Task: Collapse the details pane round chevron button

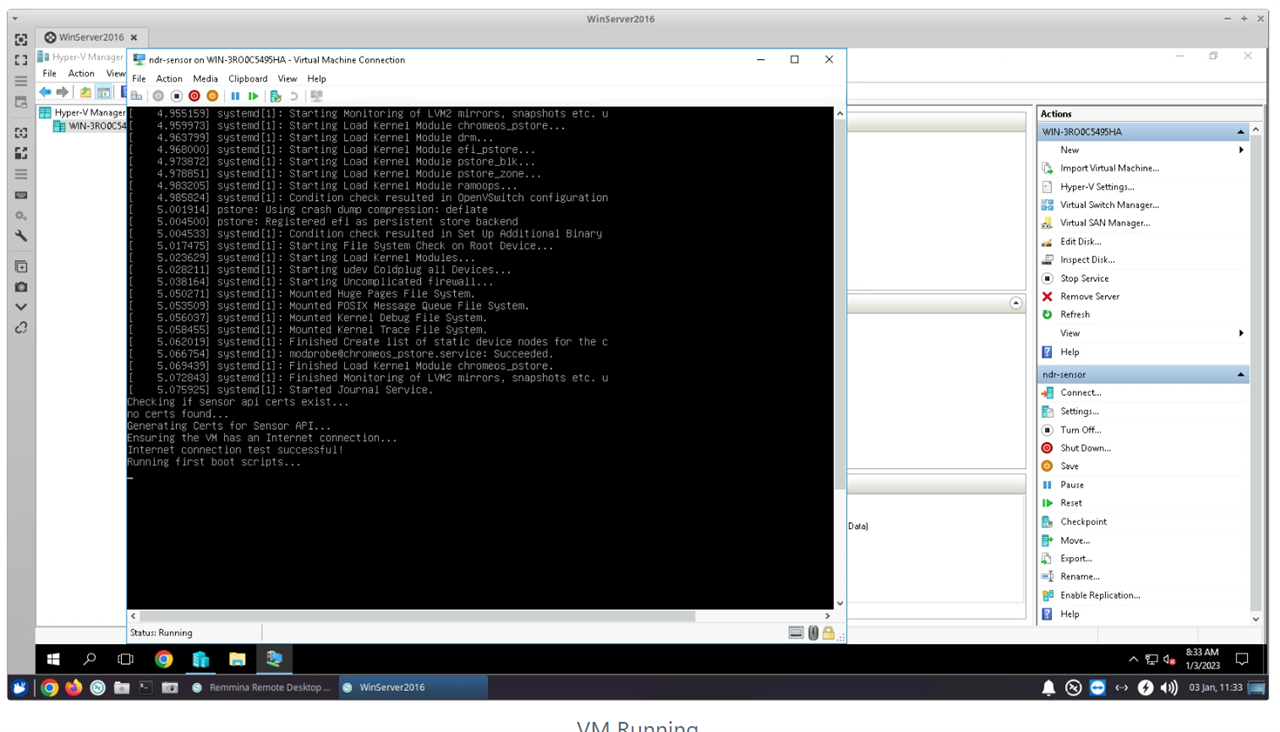Action: [x=1016, y=303]
